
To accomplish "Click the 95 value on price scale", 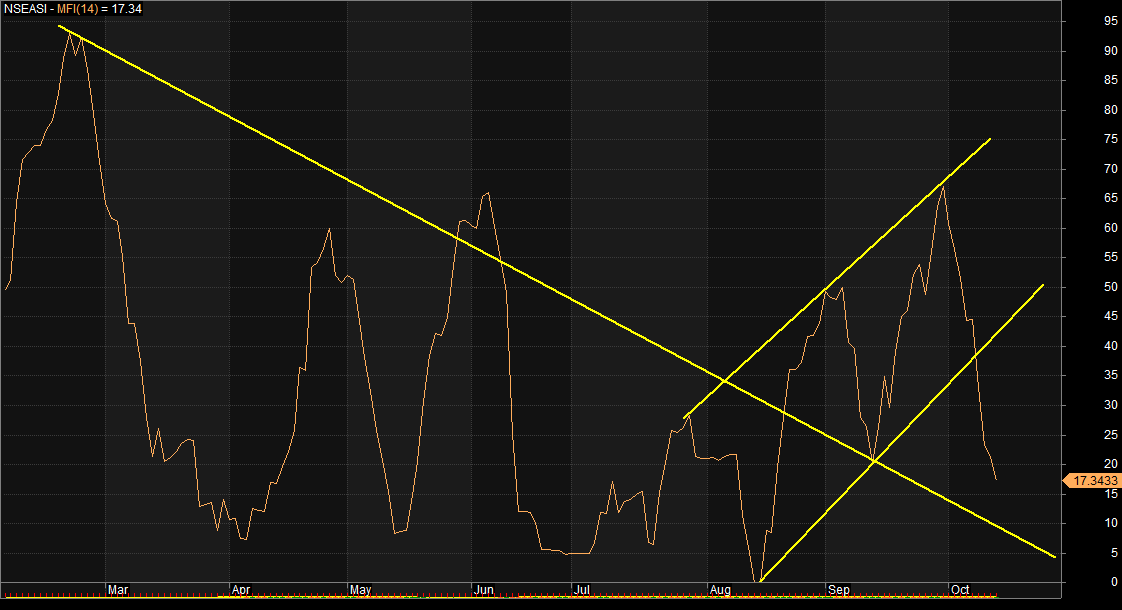I will [x=1111, y=21].
